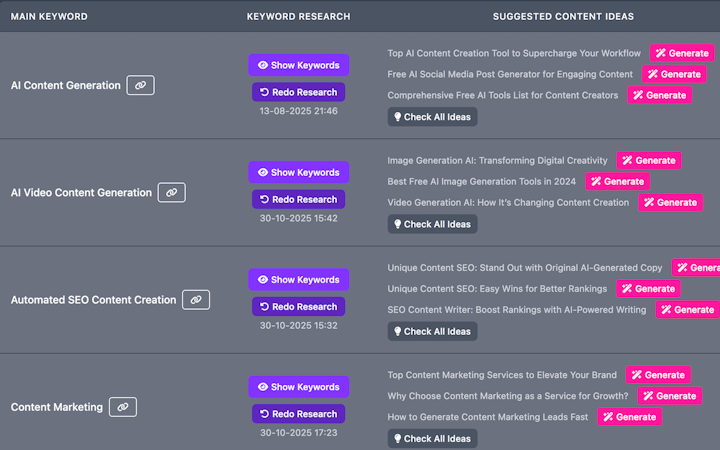Click link icon beside AI Video Content Generation
The width and height of the screenshot is (720, 450).
[x=172, y=192]
